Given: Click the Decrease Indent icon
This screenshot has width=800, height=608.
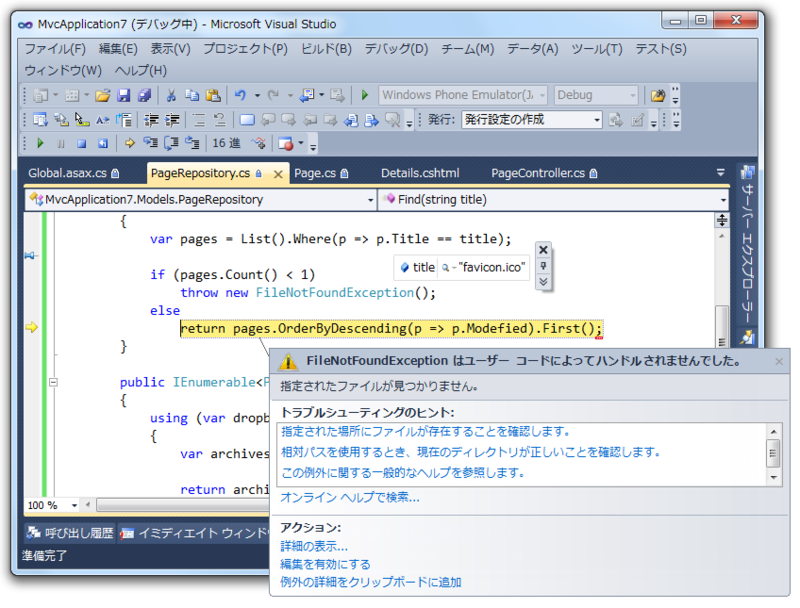Looking at the screenshot, I should pyautogui.click(x=151, y=120).
